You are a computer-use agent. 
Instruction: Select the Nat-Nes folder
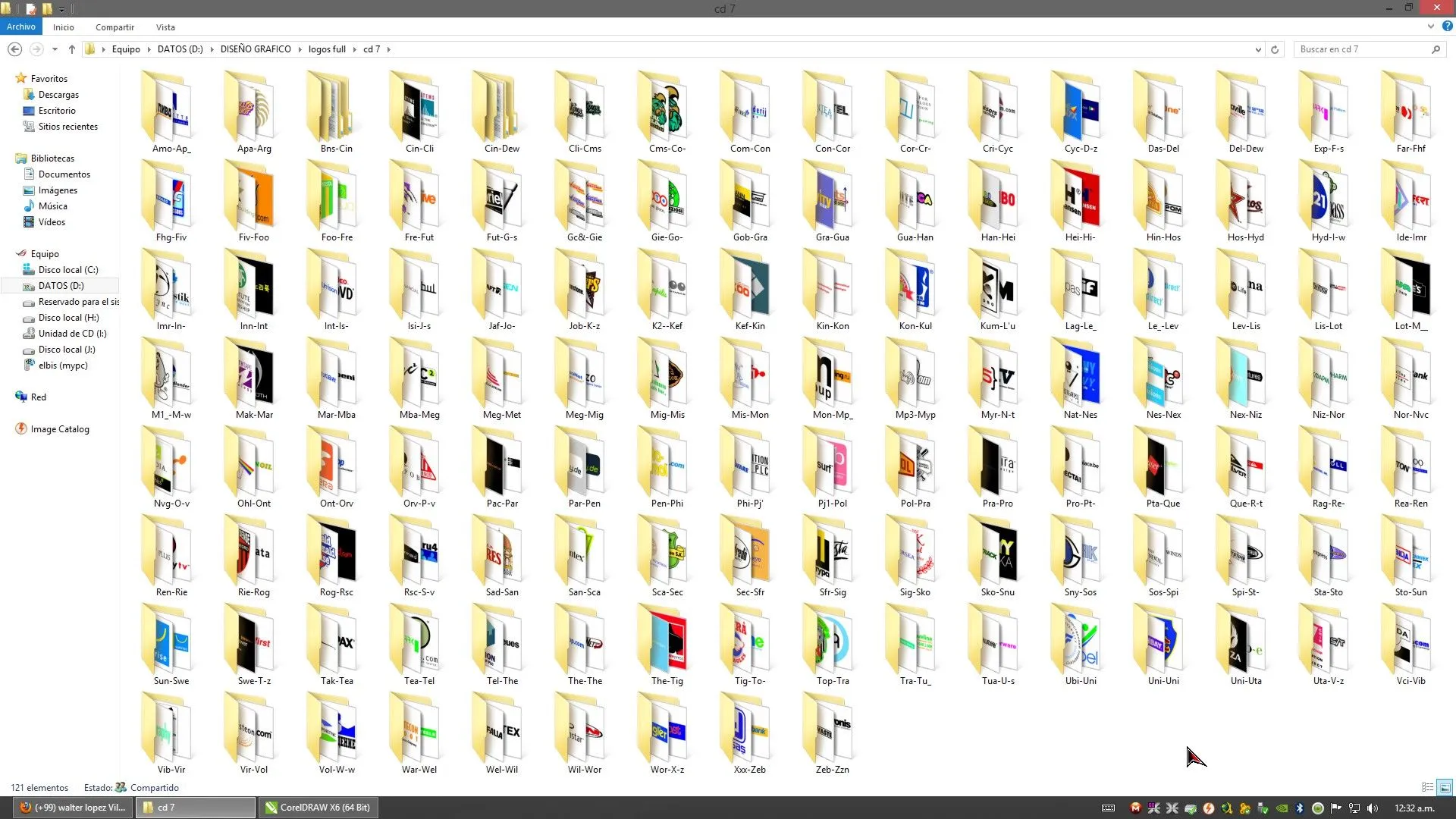(x=1081, y=378)
